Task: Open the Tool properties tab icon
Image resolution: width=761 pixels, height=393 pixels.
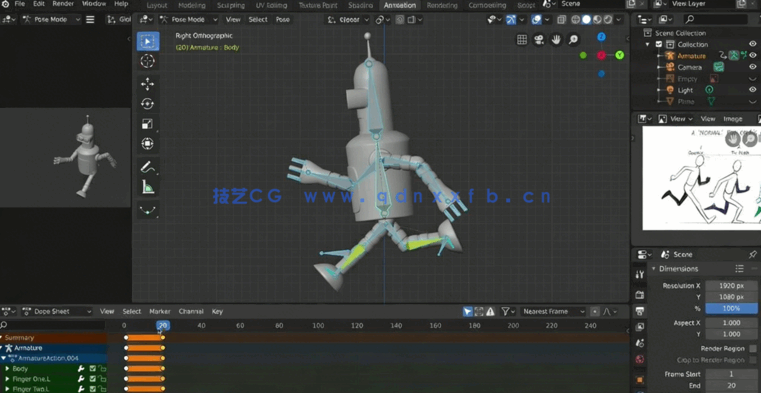Action: [640, 275]
